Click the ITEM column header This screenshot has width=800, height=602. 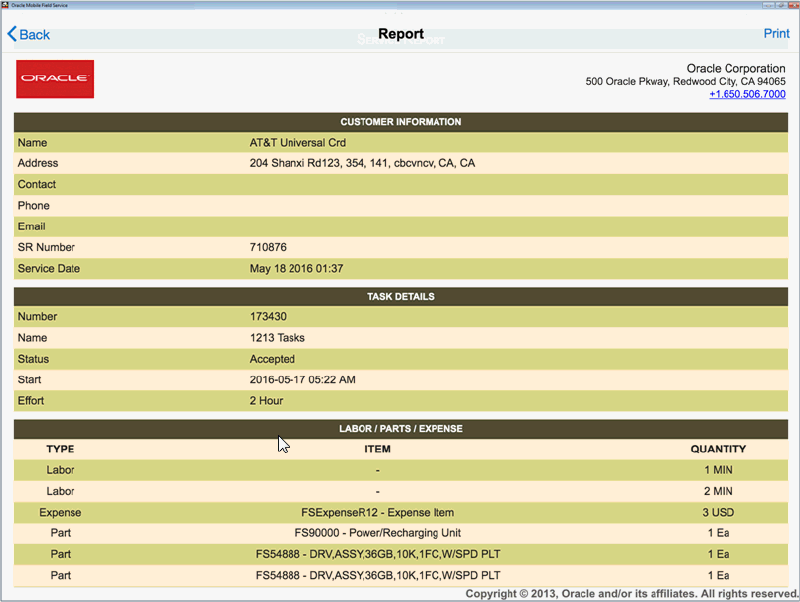point(377,449)
